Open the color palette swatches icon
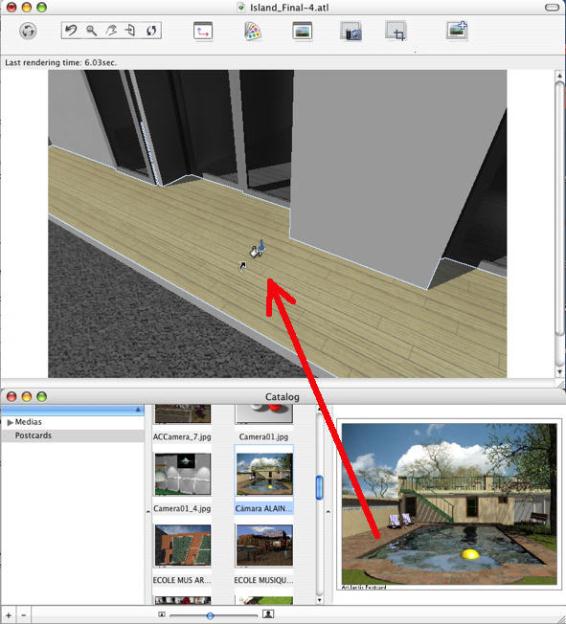This screenshot has width=566, height=624. (253, 31)
